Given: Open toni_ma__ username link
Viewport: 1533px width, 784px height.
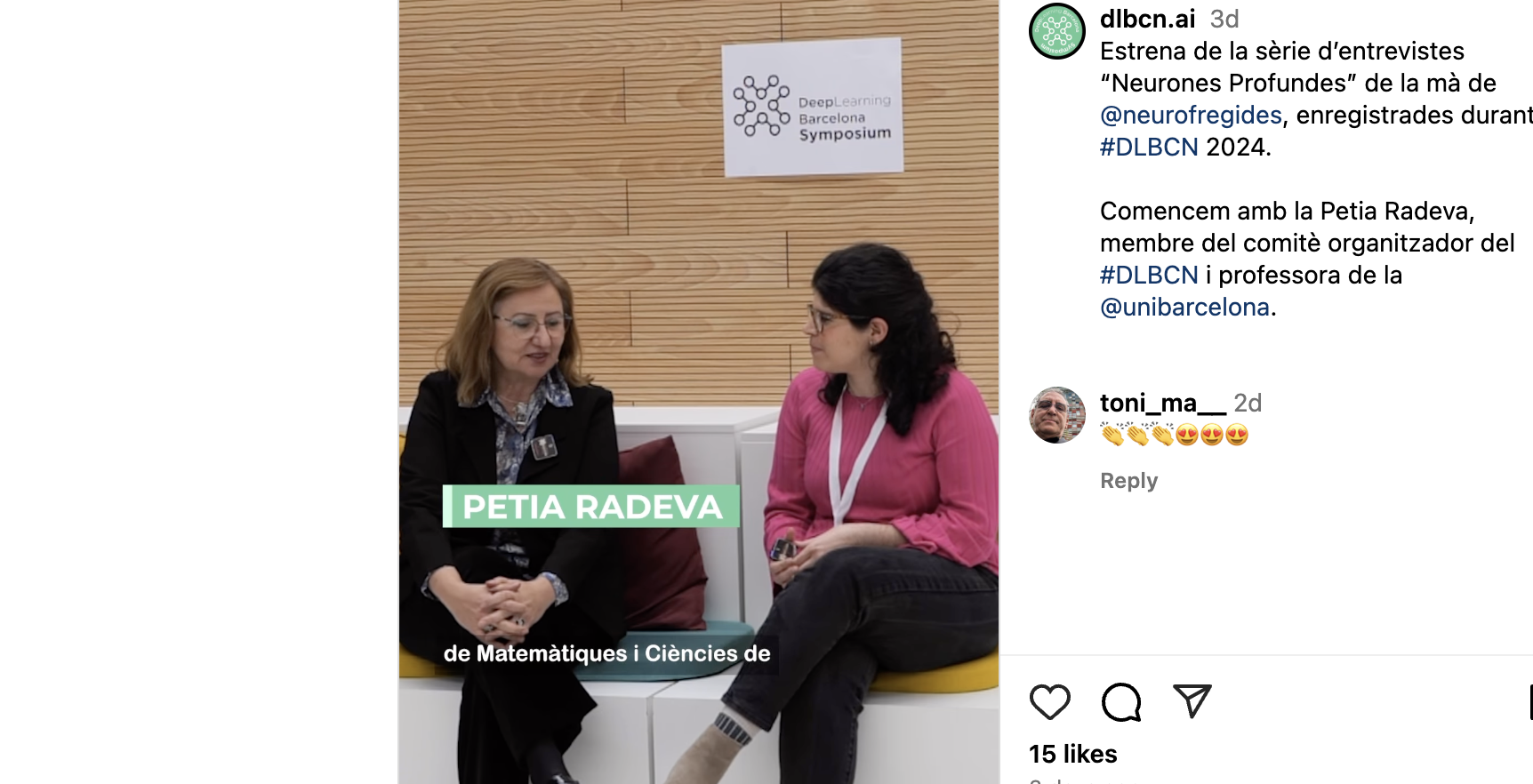Looking at the screenshot, I should [1163, 403].
